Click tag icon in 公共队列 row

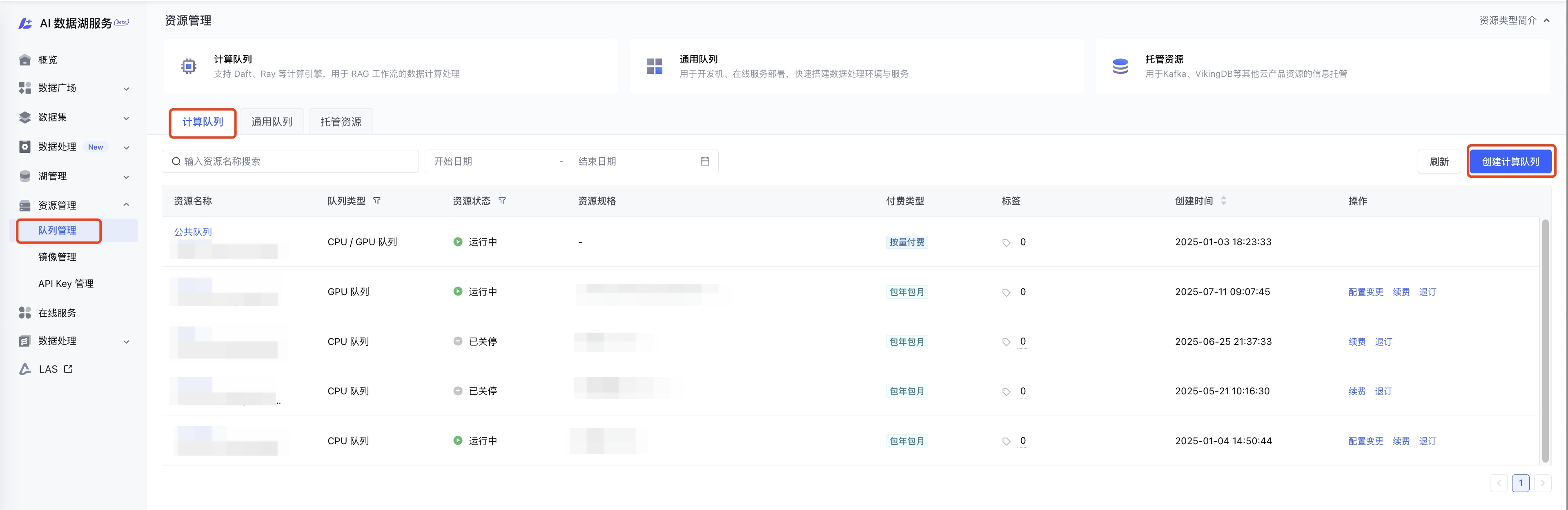pyautogui.click(x=1006, y=242)
